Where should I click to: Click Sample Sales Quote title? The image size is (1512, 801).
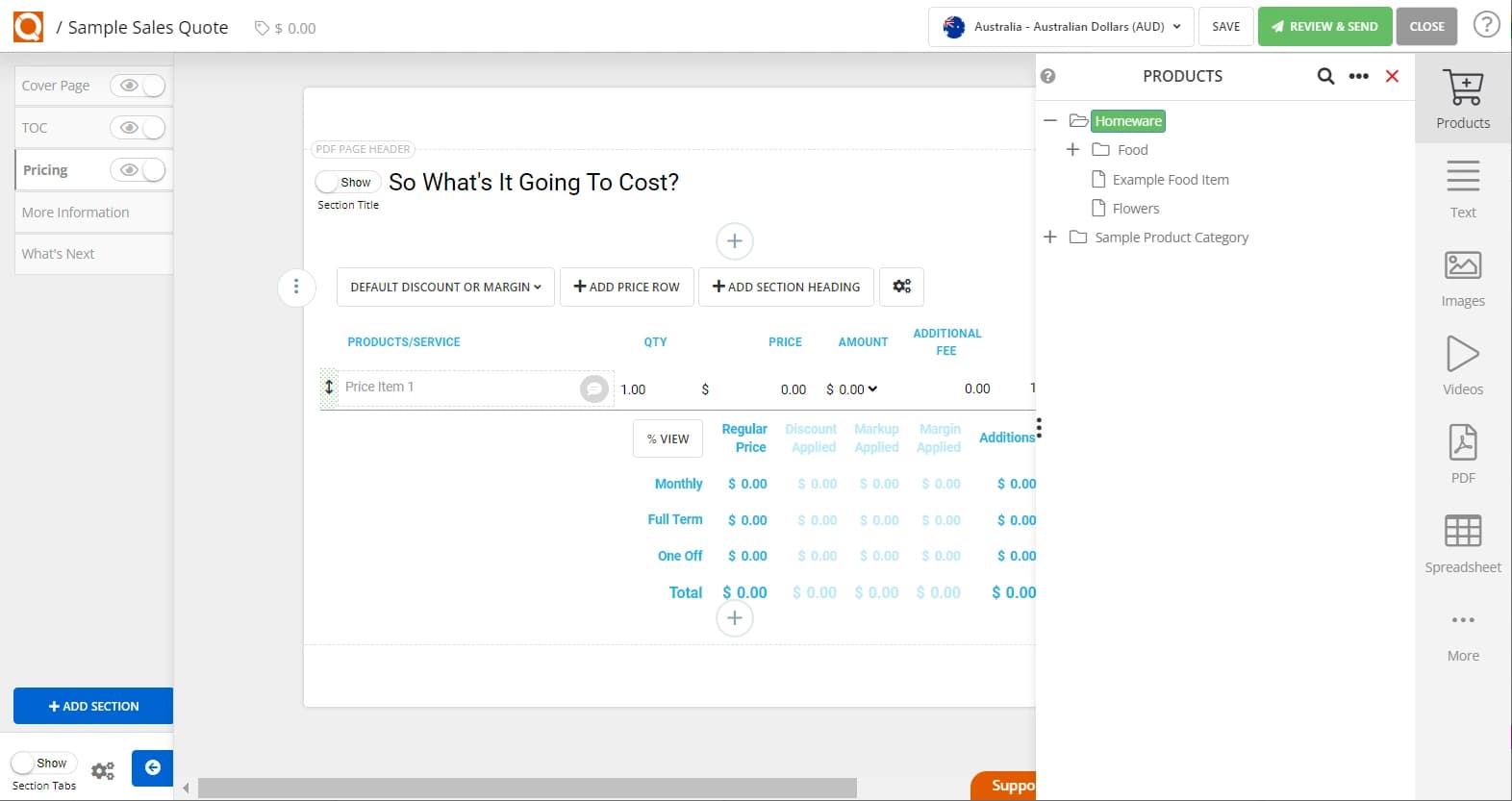(148, 27)
